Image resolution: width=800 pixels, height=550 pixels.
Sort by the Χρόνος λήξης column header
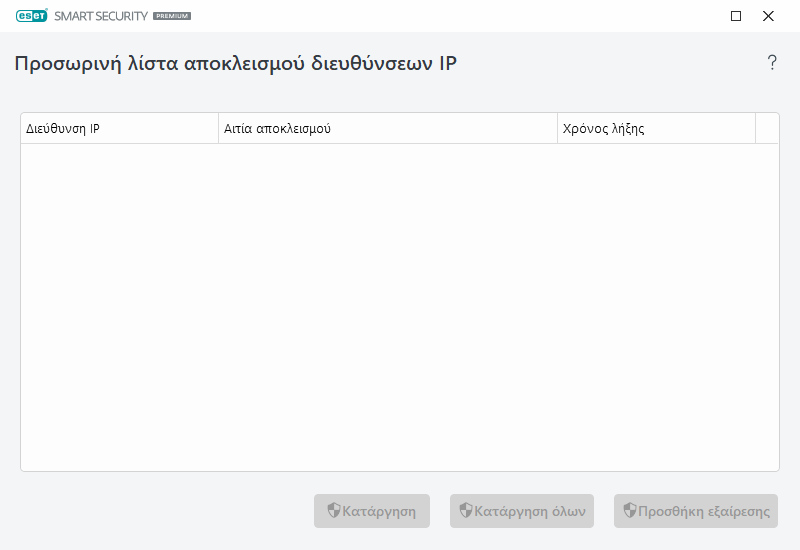pyautogui.click(x=656, y=129)
